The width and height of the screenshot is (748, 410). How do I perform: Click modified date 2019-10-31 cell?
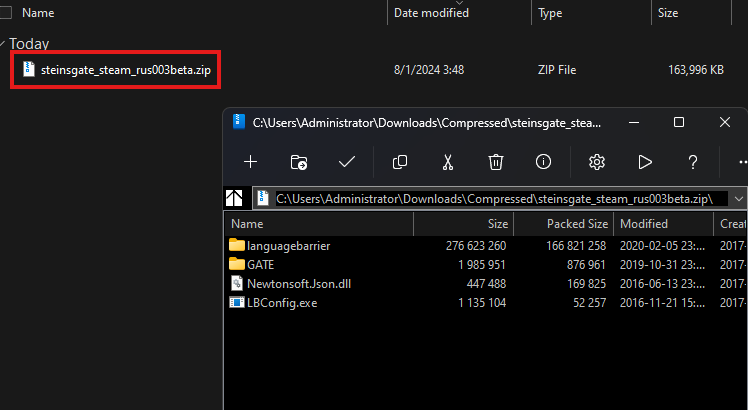coord(662,264)
